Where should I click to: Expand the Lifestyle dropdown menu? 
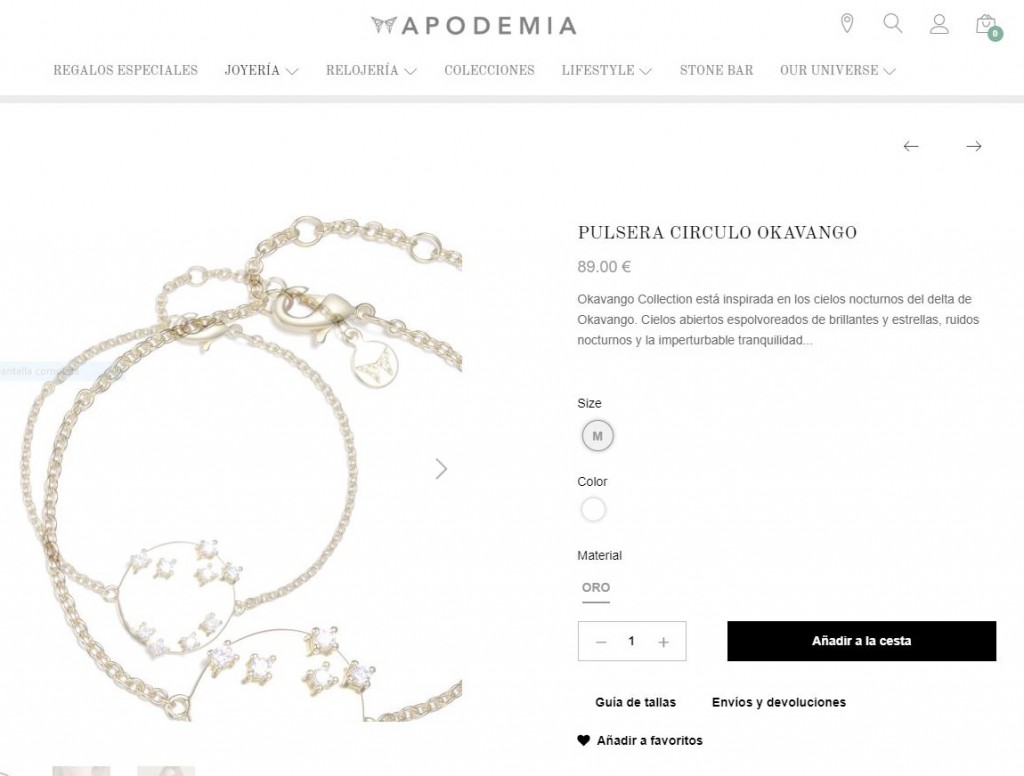click(607, 71)
